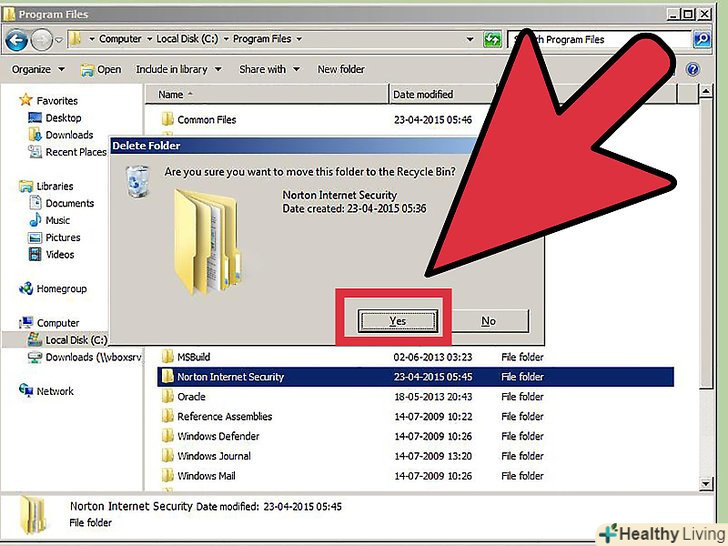This screenshot has height=546, width=728.
Task: Sort by the Date modified column header
Action: tap(442, 94)
